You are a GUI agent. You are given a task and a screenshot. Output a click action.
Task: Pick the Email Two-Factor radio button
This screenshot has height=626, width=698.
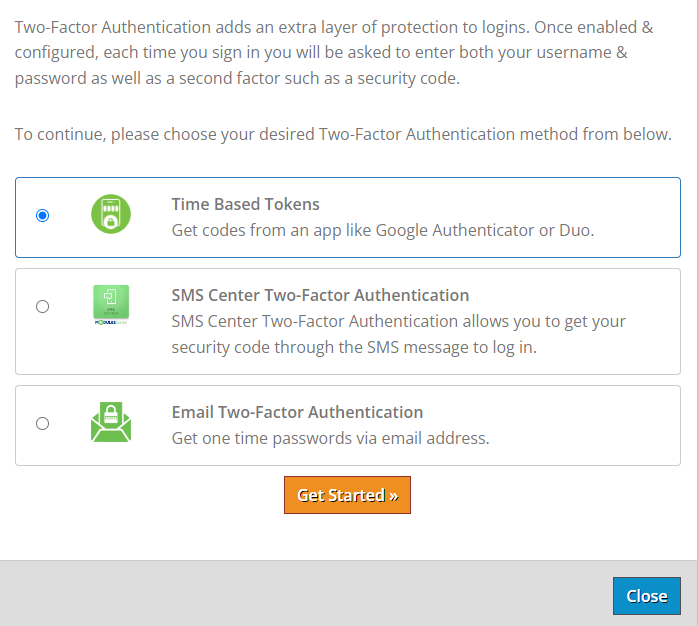click(x=42, y=423)
